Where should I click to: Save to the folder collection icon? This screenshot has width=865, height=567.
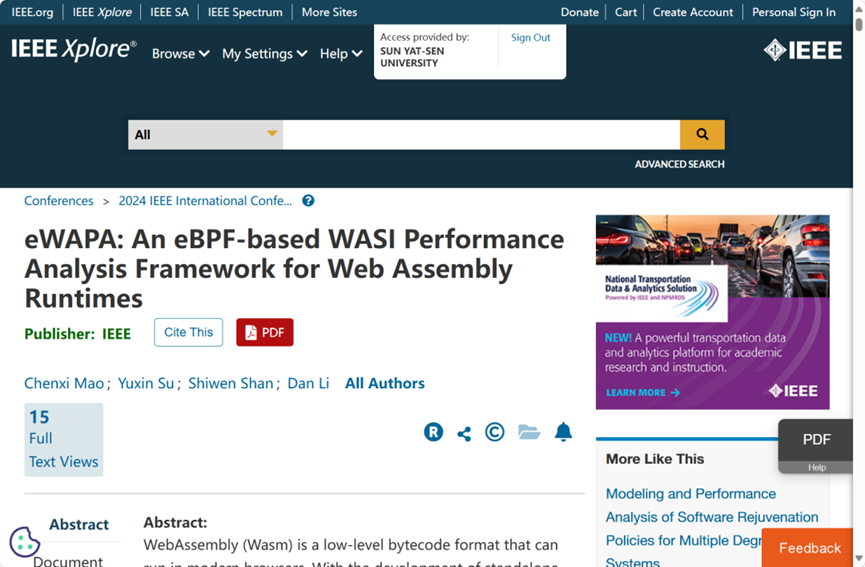pyautogui.click(x=529, y=432)
